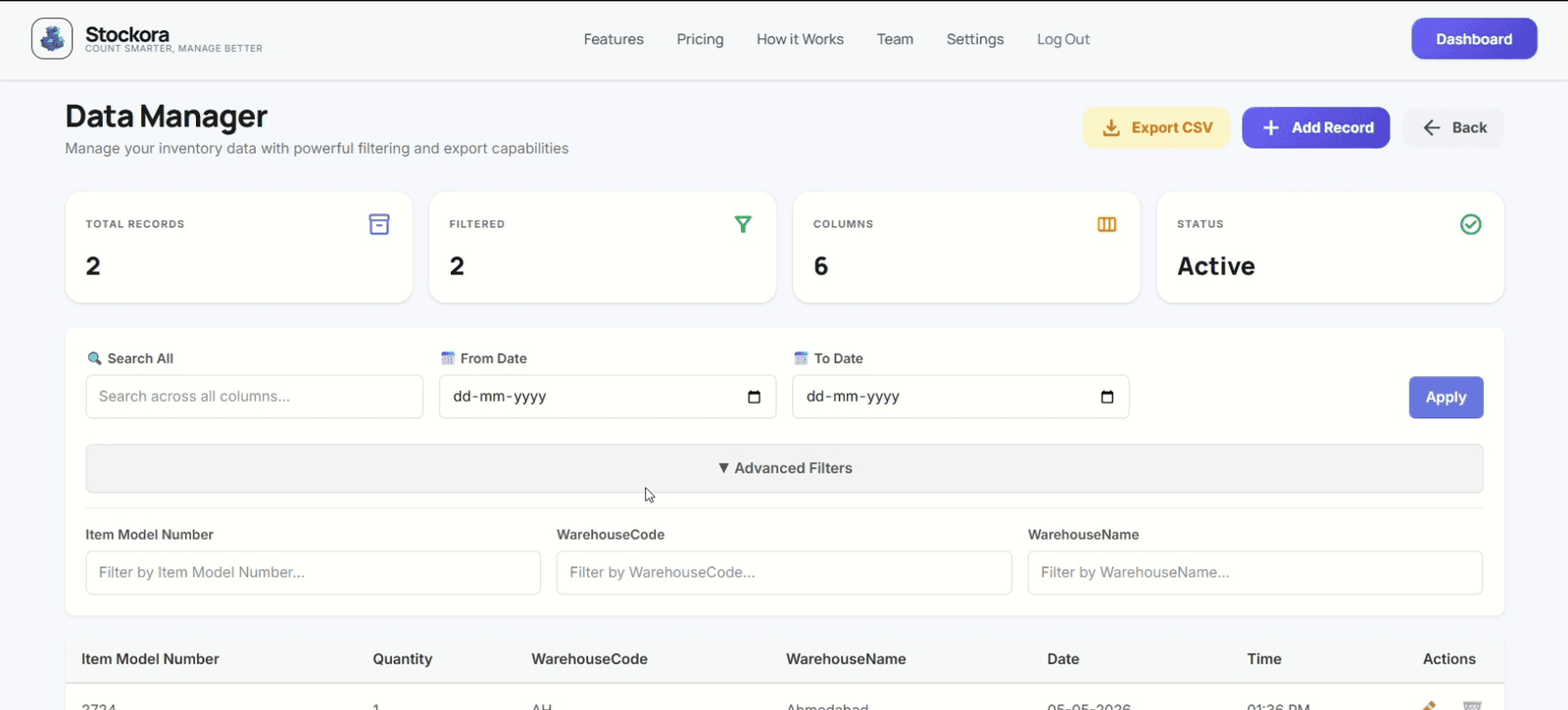1568x710 pixels.
Task: Focus the Filter by WarehouseName field
Action: coord(1255,573)
